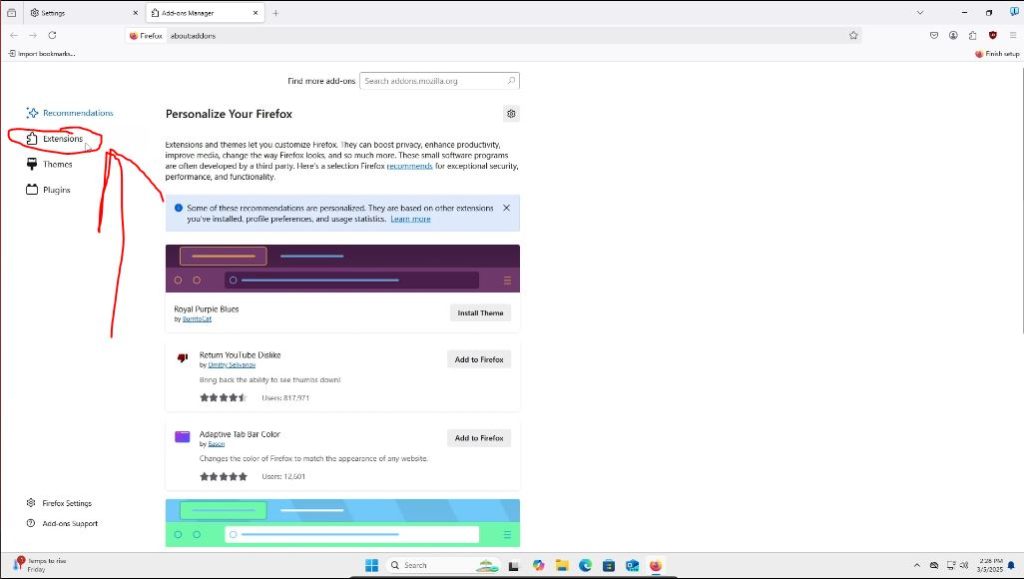Open a new tab with plus button
The image size is (1024, 579).
[x=276, y=12]
